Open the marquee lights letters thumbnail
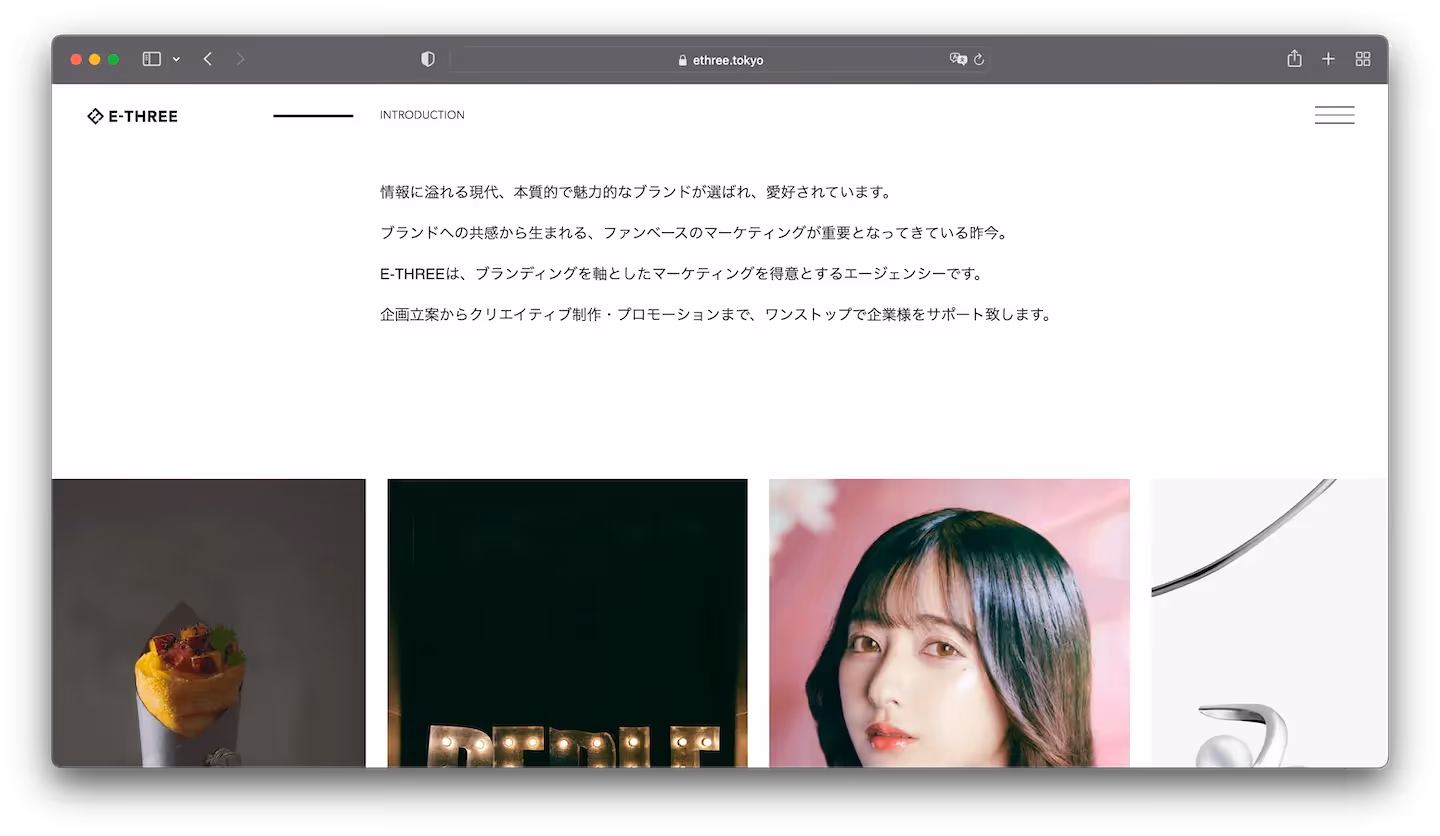1440x836 pixels. click(567, 623)
